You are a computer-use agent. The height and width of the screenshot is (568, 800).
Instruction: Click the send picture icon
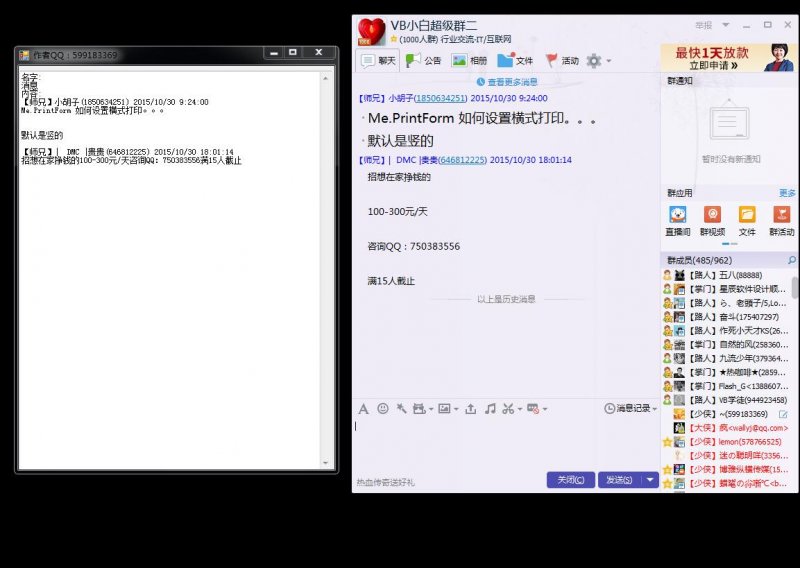click(444, 408)
